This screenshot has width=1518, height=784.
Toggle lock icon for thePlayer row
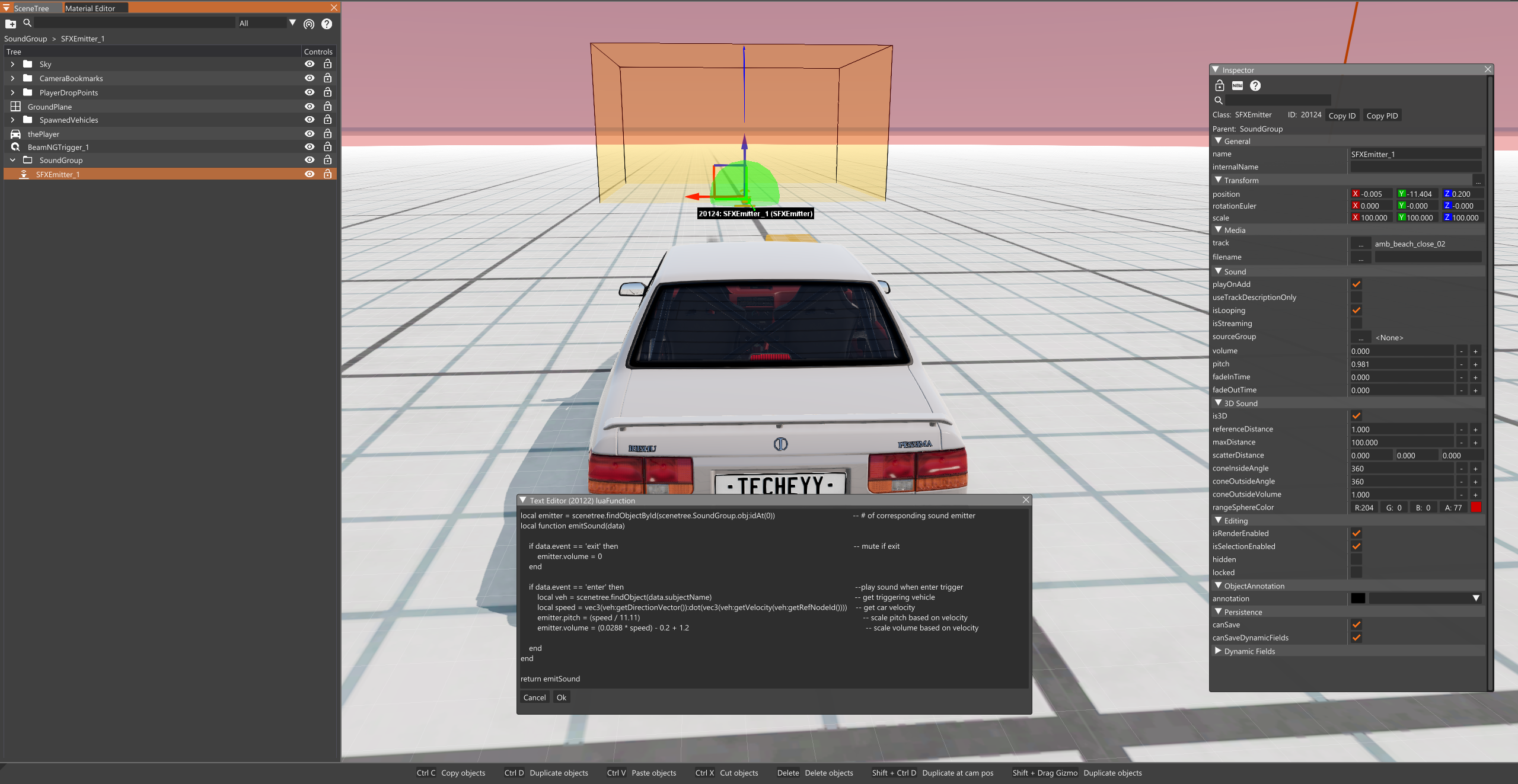(327, 134)
